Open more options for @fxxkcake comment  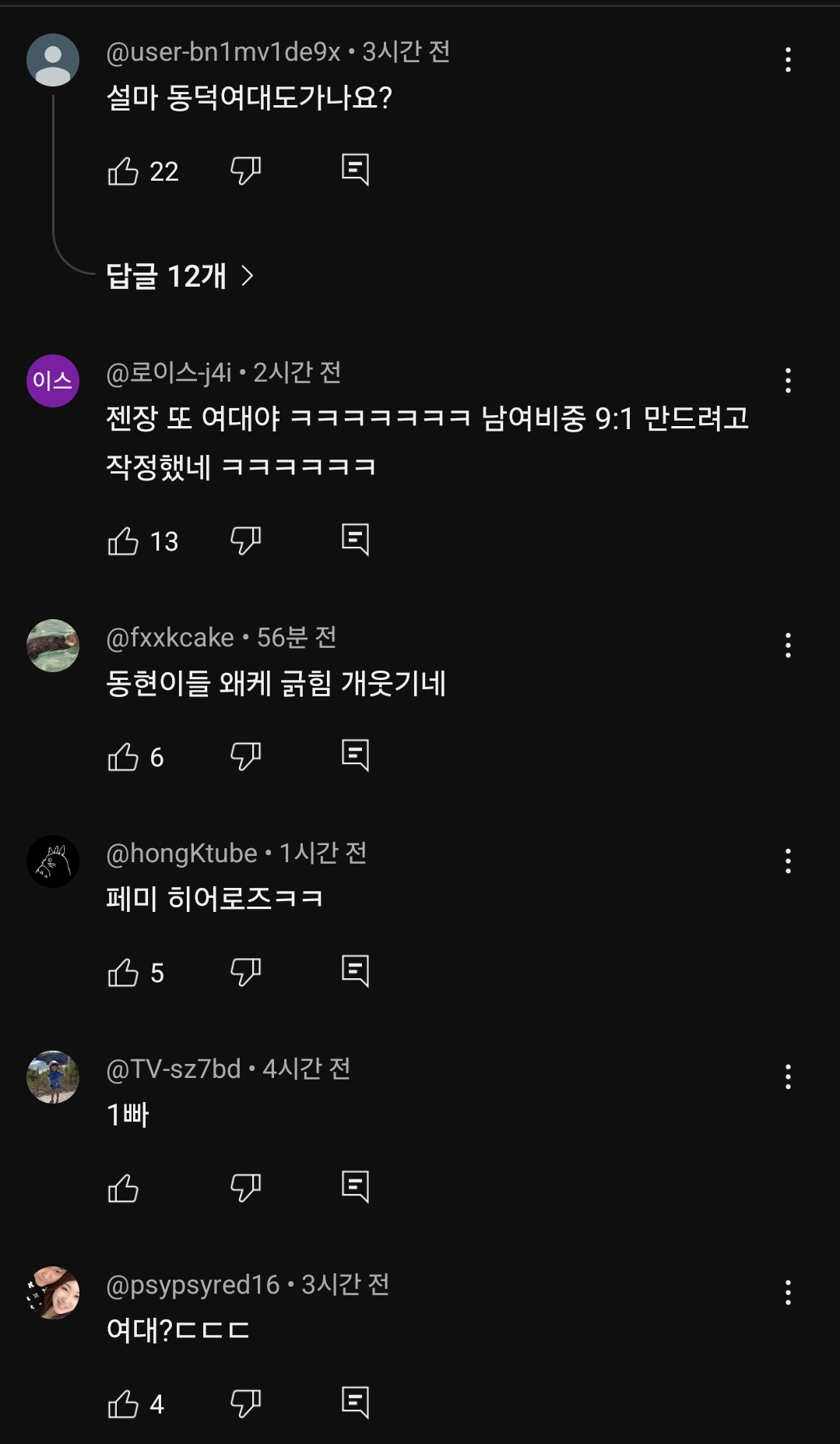pos(788,646)
